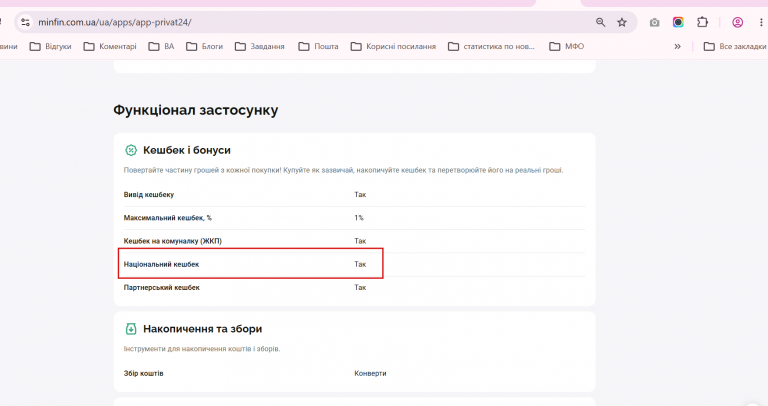Image resolution: width=768 pixels, height=406 pixels.
Task: Show hidden bookmarks with double-chevron
Action: (677, 47)
